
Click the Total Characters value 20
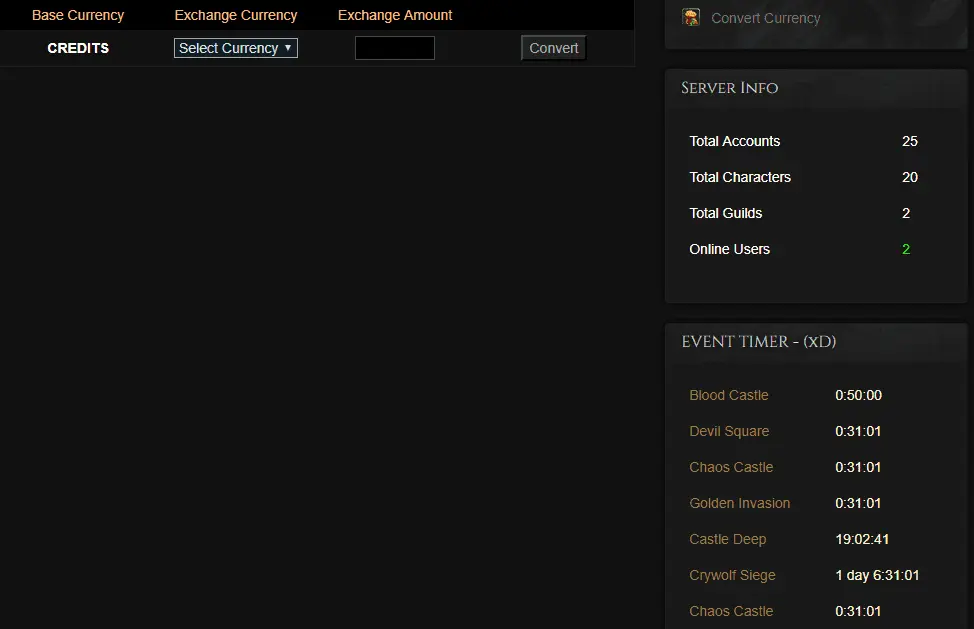point(909,177)
